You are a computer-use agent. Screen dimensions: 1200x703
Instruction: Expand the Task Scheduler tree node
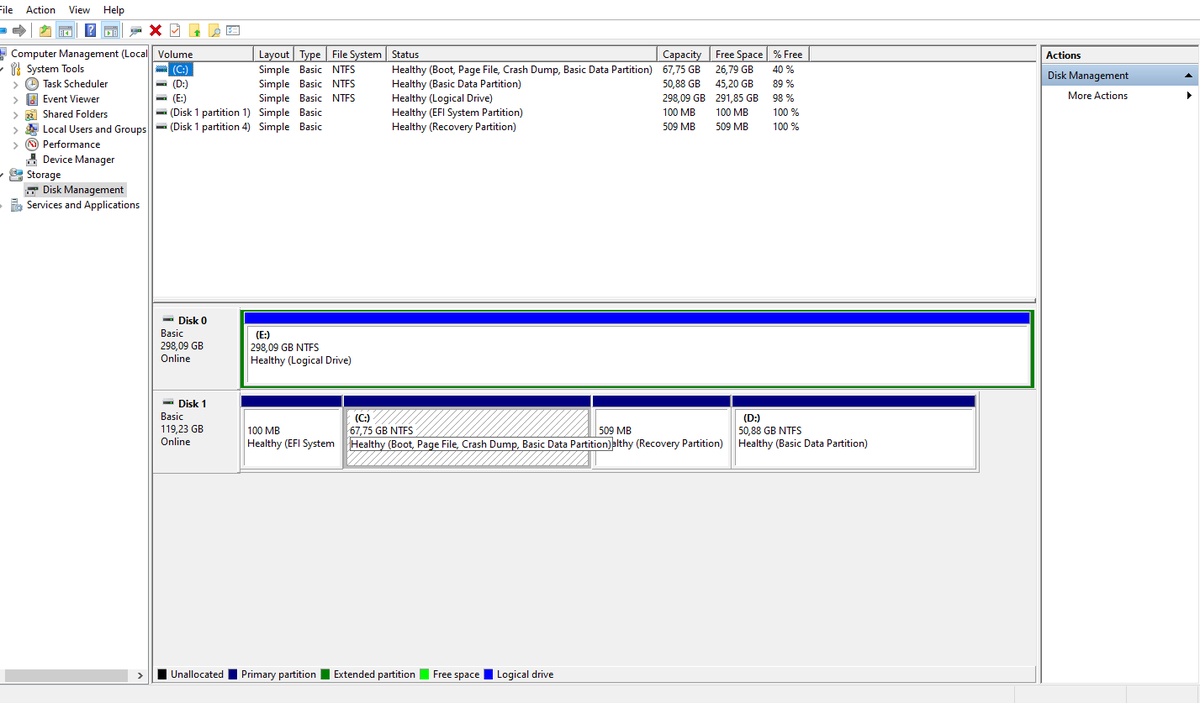click(x=15, y=84)
